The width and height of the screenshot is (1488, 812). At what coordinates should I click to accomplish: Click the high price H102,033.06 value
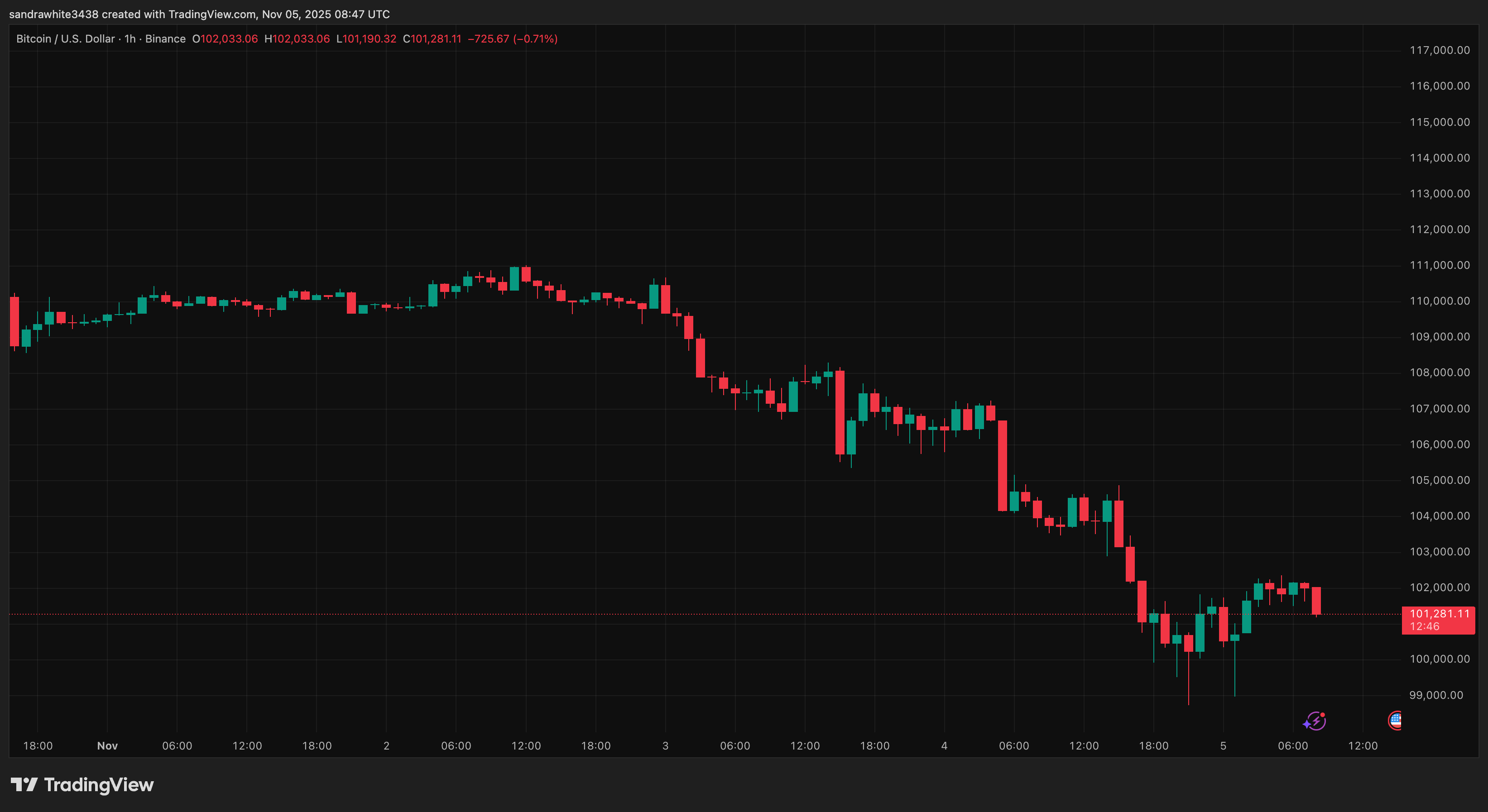pos(298,38)
